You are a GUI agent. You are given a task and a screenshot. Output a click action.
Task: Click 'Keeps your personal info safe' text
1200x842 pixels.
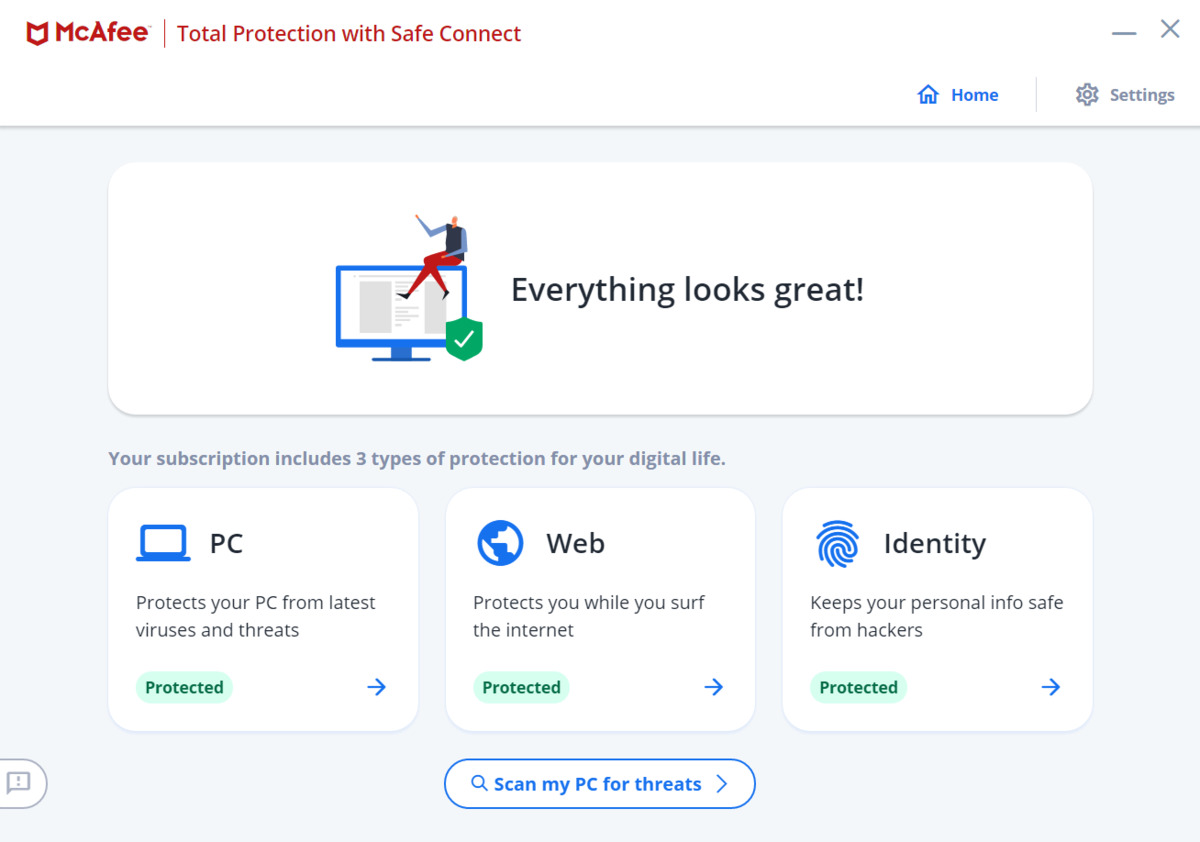tap(936, 616)
